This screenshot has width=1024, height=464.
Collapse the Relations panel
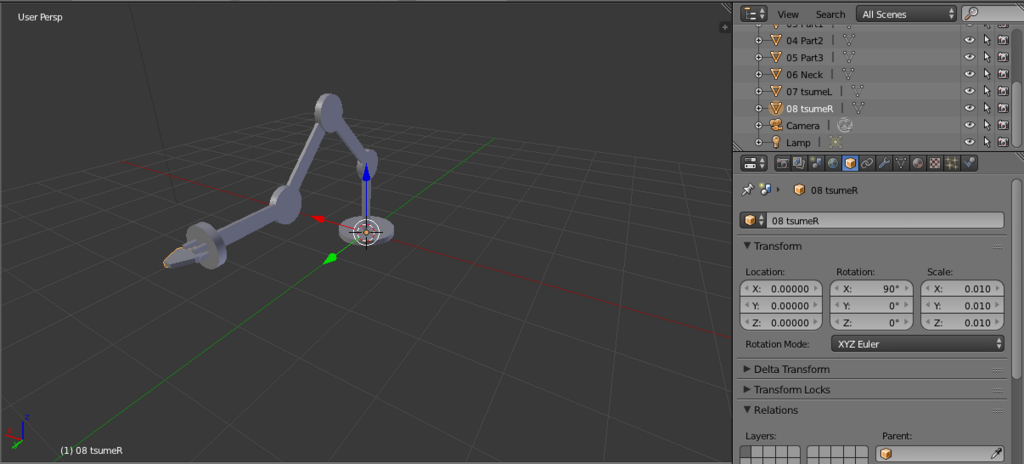tap(748, 410)
